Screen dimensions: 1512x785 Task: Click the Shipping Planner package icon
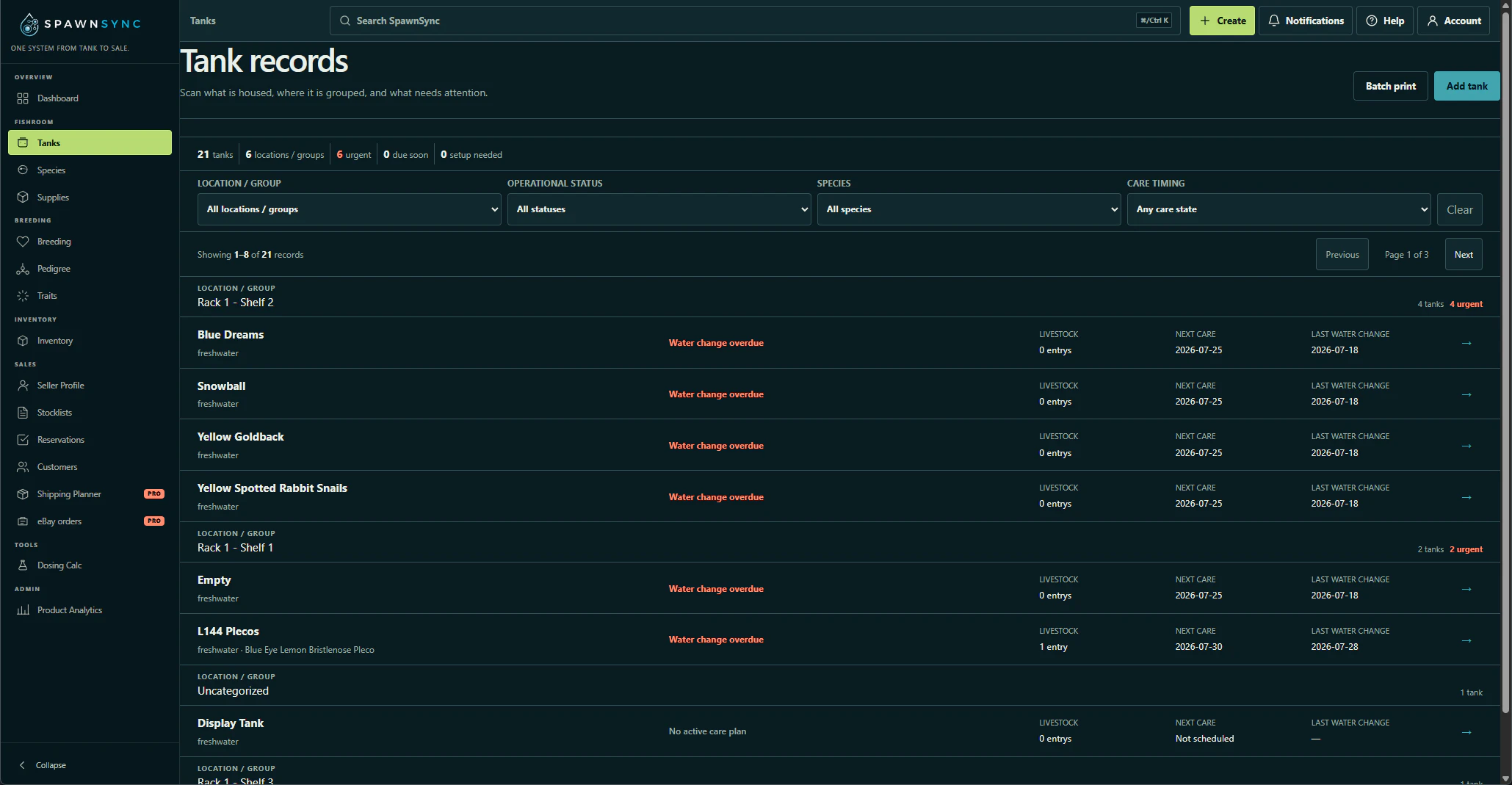pos(23,494)
